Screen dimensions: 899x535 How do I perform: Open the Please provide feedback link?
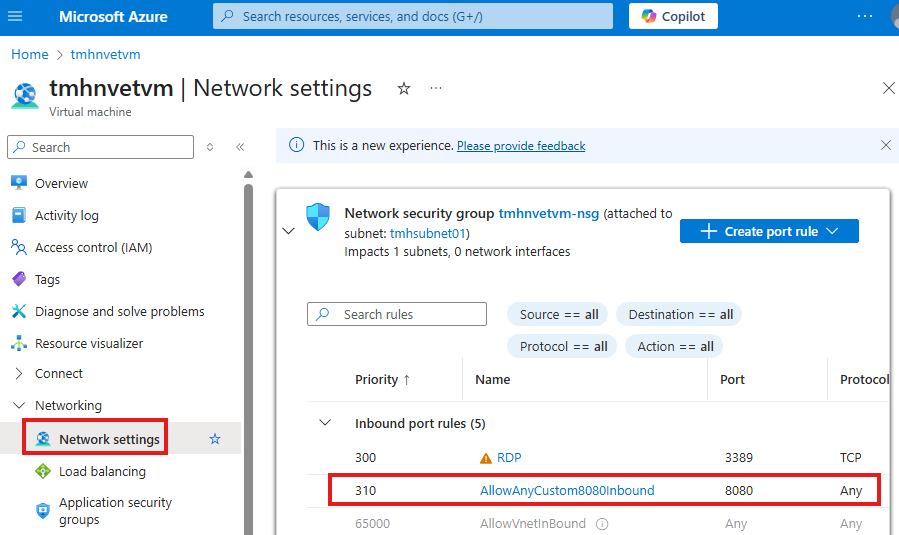tap(521, 146)
